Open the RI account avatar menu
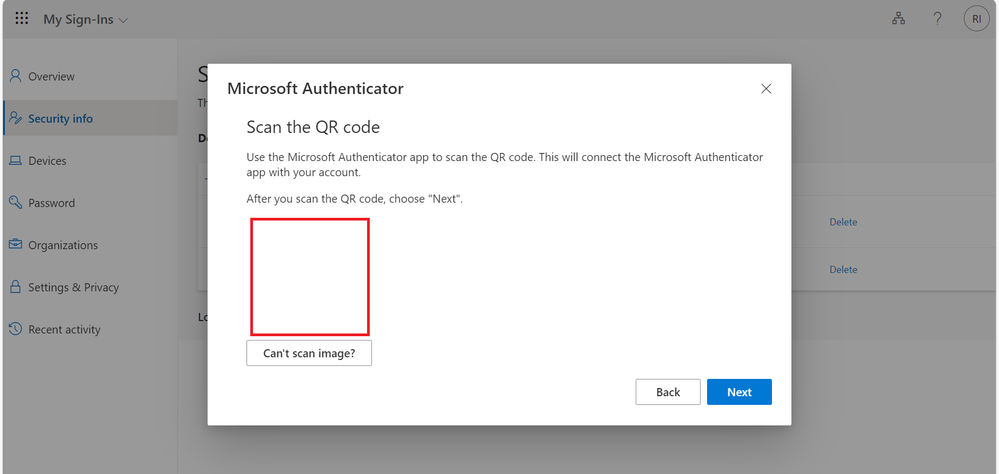The height and width of the screenshot is (474, 999). click(x=975, y=19)
